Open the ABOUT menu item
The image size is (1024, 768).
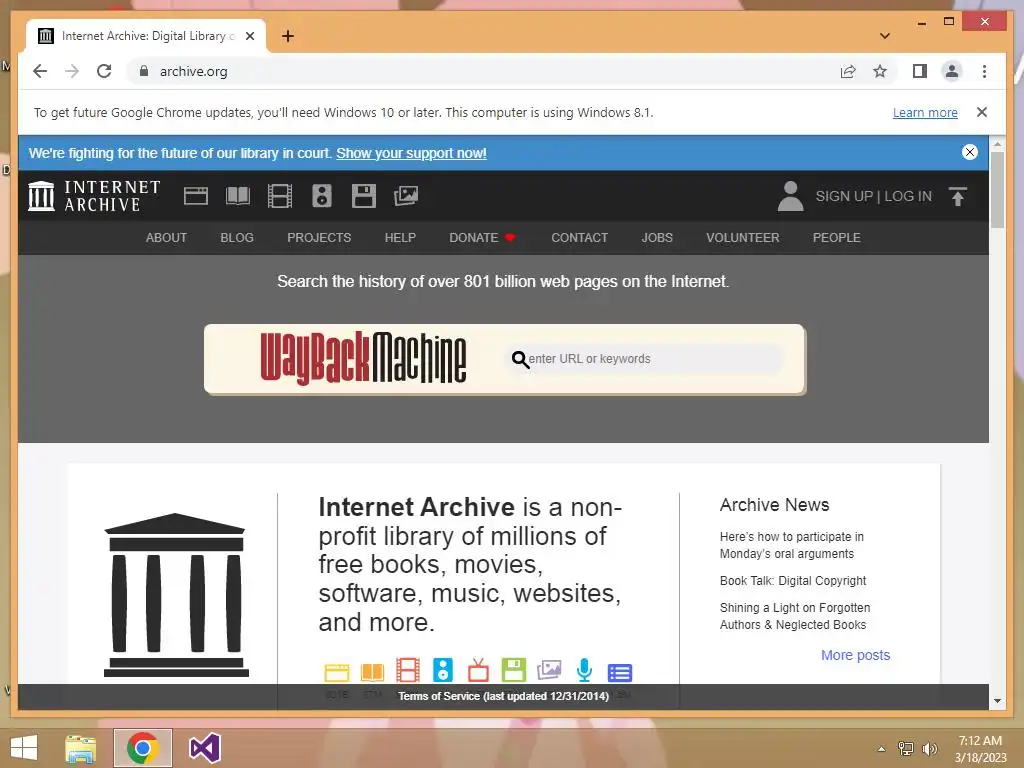click(166, 238)
